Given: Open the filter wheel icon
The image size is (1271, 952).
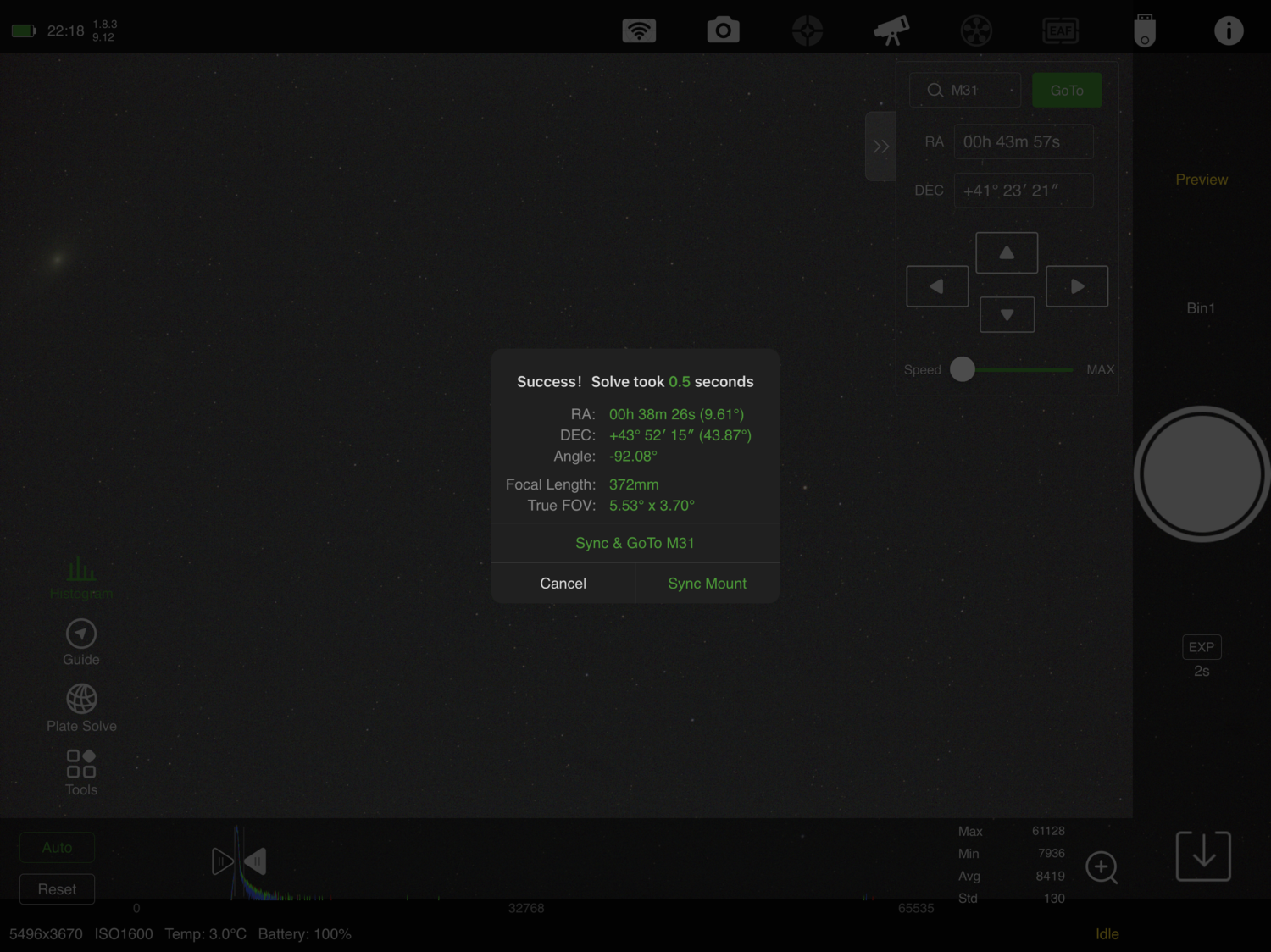Looking at the screenshot, I should [976, 30].
